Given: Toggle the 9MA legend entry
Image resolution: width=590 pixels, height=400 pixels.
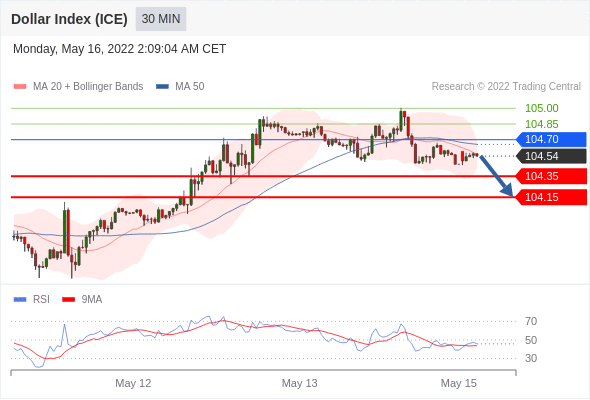Looking at the screenshot, I should pyautogui.click(x=82, y=300).
